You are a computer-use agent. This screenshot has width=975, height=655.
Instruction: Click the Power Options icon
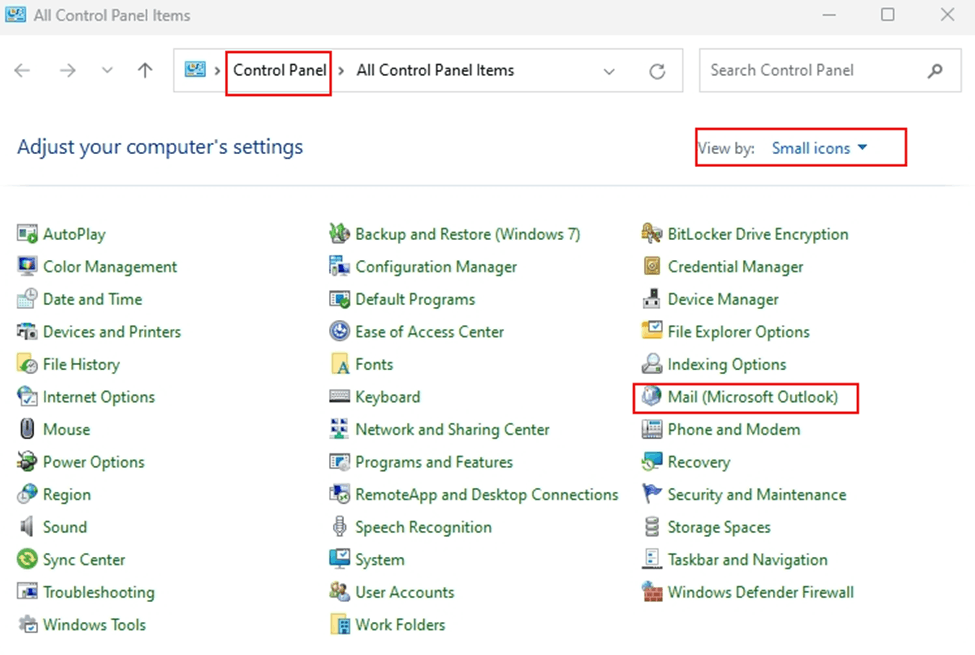tap(27, 462)
